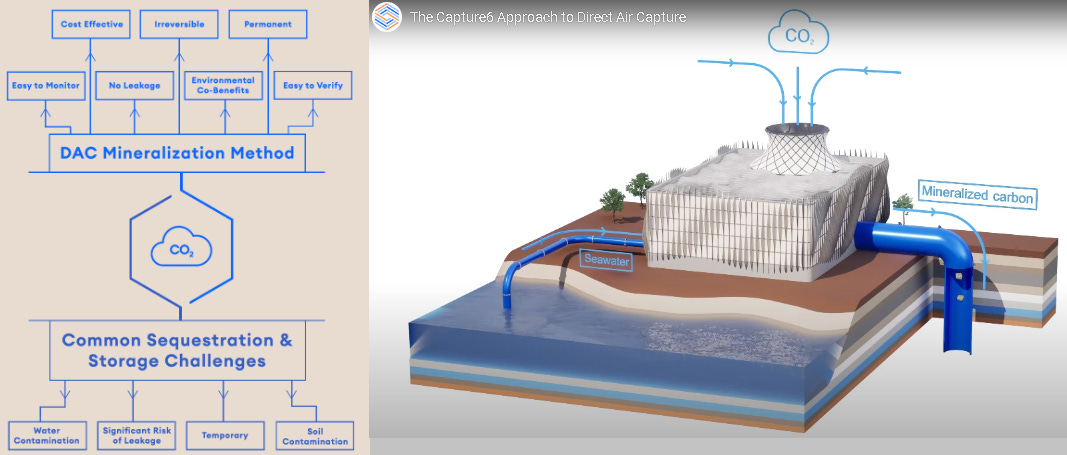Click the 'Seawater' label in the video
The image size is (1067, 455).
point(604,259)
